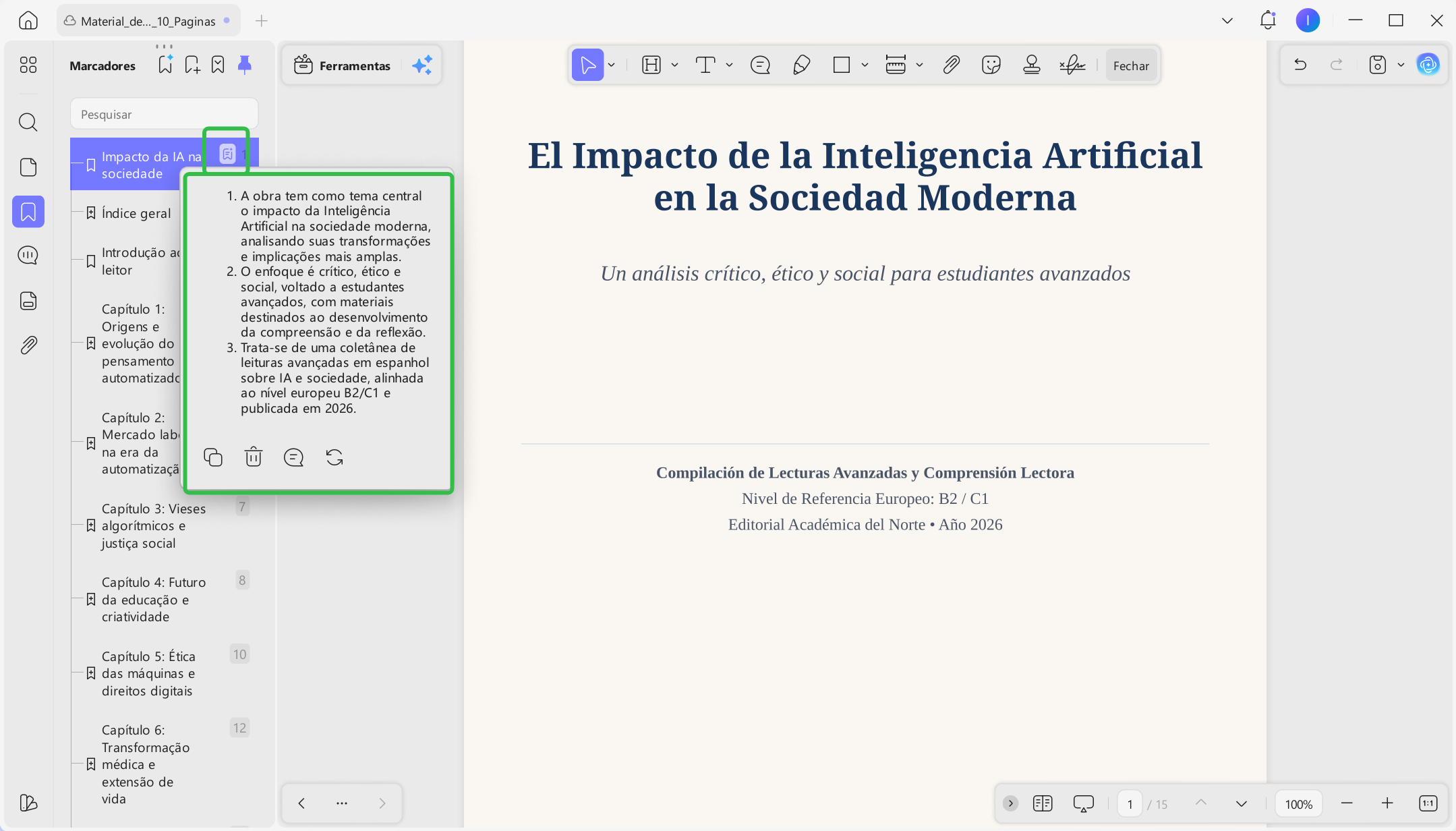The height and width of the screenshot is (831, 1456).
Task: Collapse the bottom page bar arrow
Action: (x=1010, y=803)
